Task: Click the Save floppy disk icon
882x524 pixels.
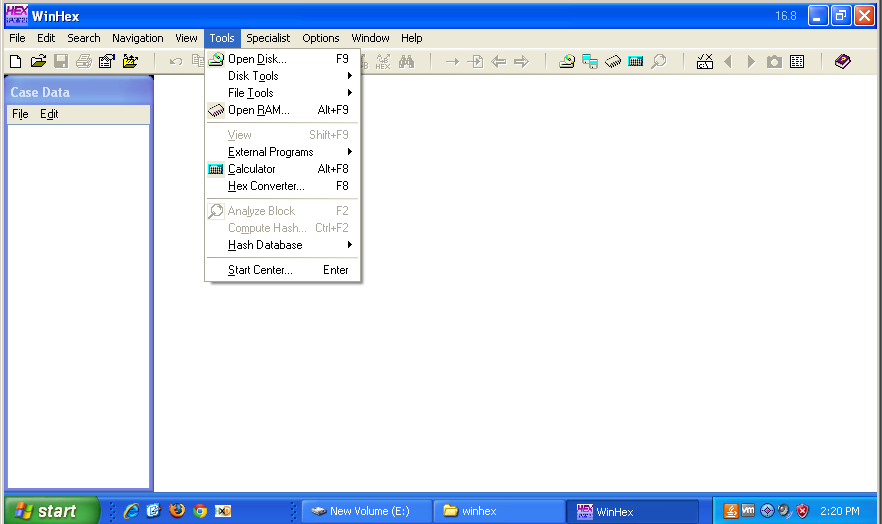Action: click(x=61, y=61)
